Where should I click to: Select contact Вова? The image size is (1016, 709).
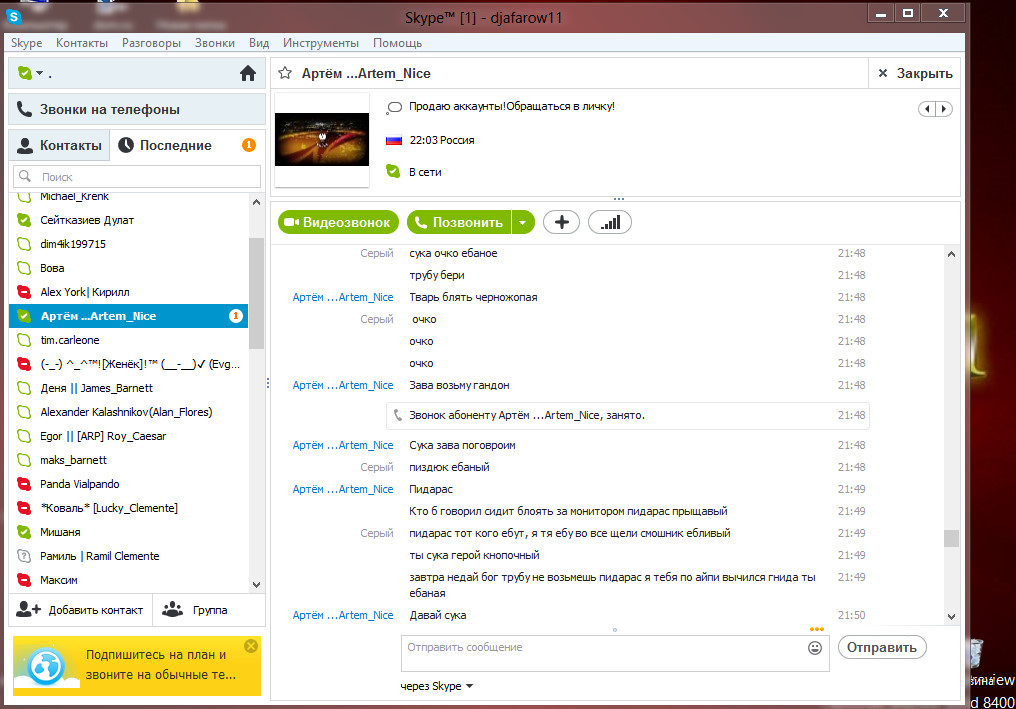128,268
